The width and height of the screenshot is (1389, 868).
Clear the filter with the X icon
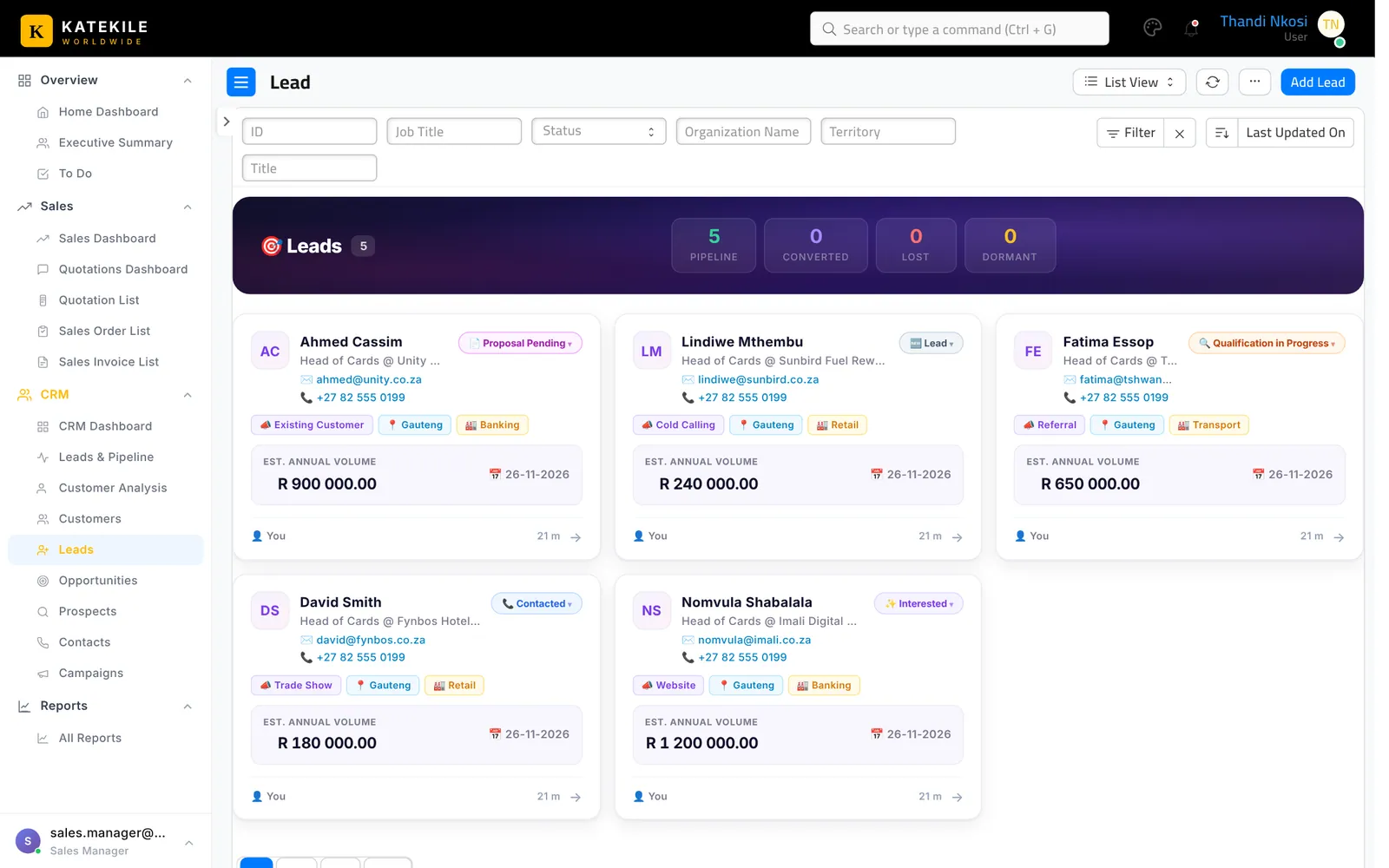pos(1180,133)
